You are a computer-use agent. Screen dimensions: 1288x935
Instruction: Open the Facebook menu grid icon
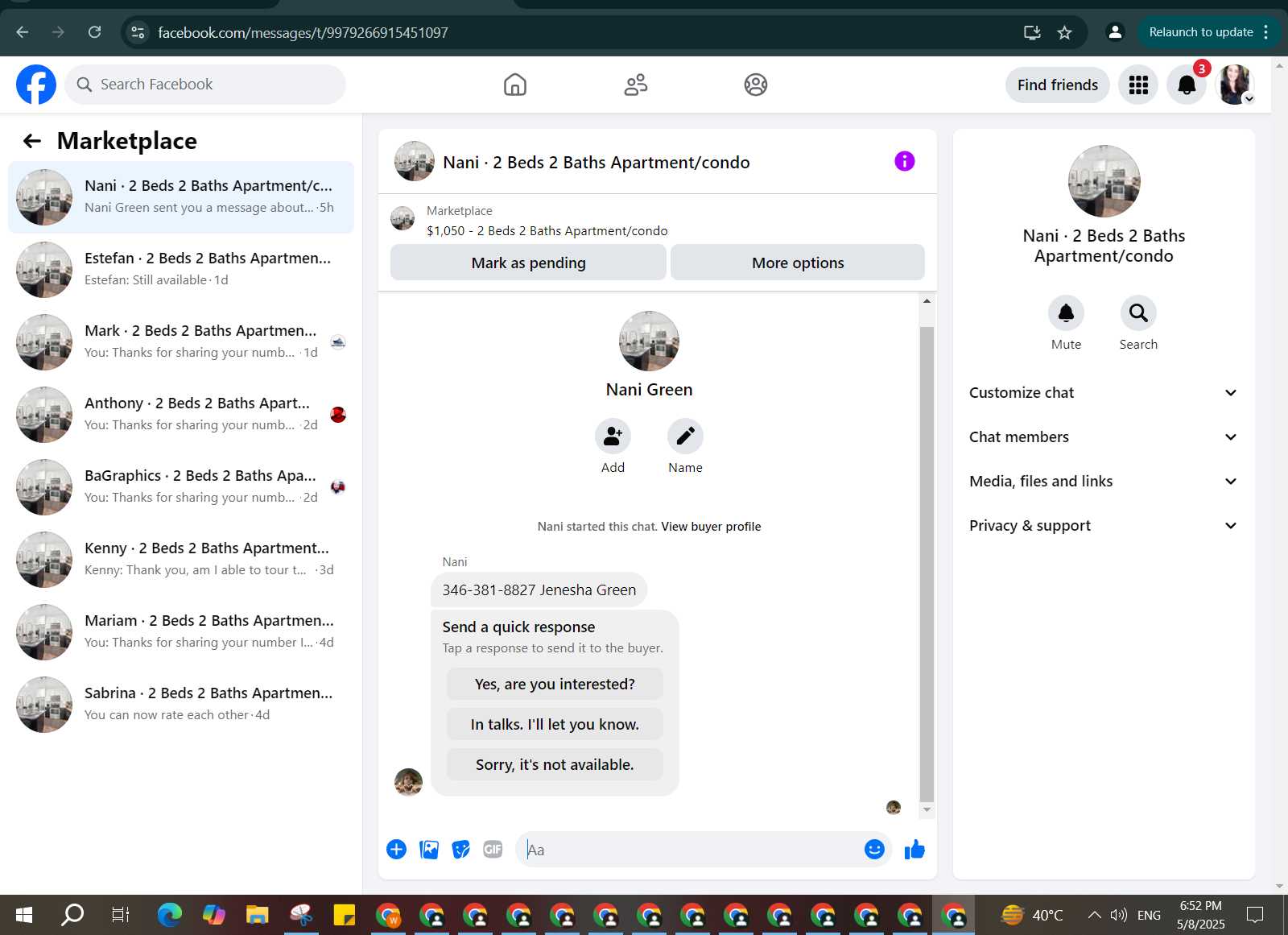coord(1138,85)
